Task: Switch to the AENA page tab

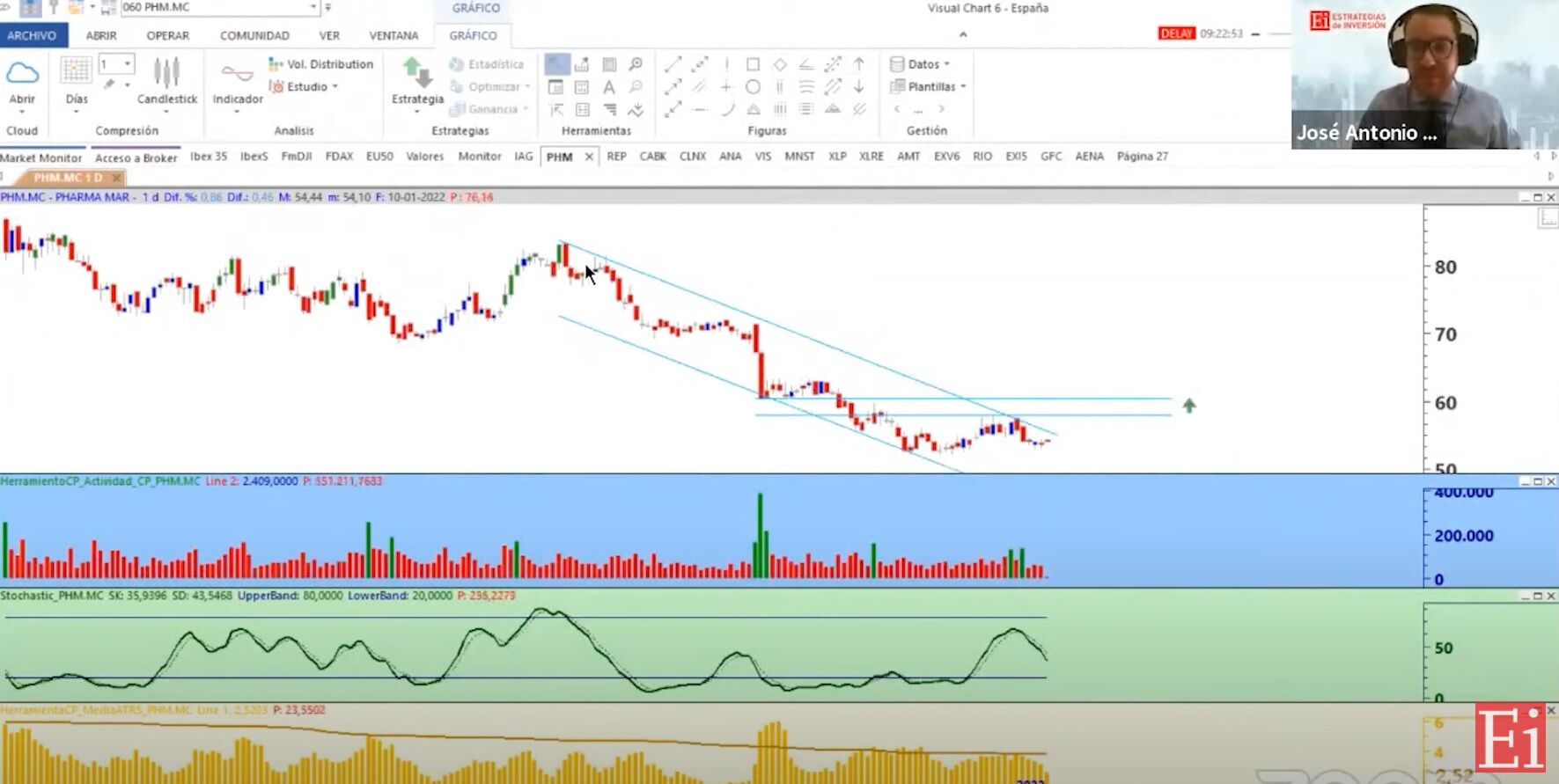Action: [x=1090, y=157]
